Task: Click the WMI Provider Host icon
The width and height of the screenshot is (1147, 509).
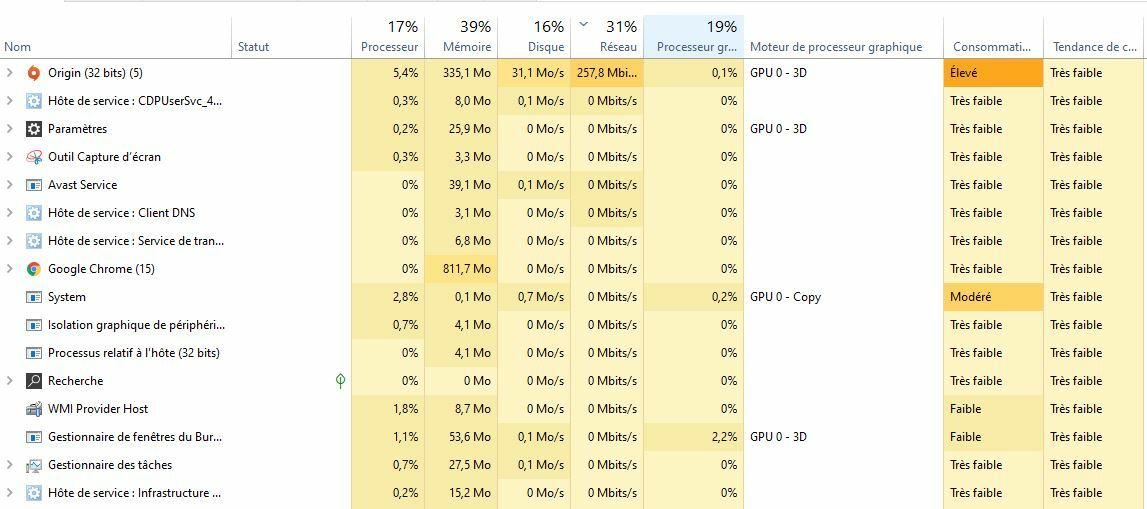Action: pyautogui.click(x=33, y=409)
